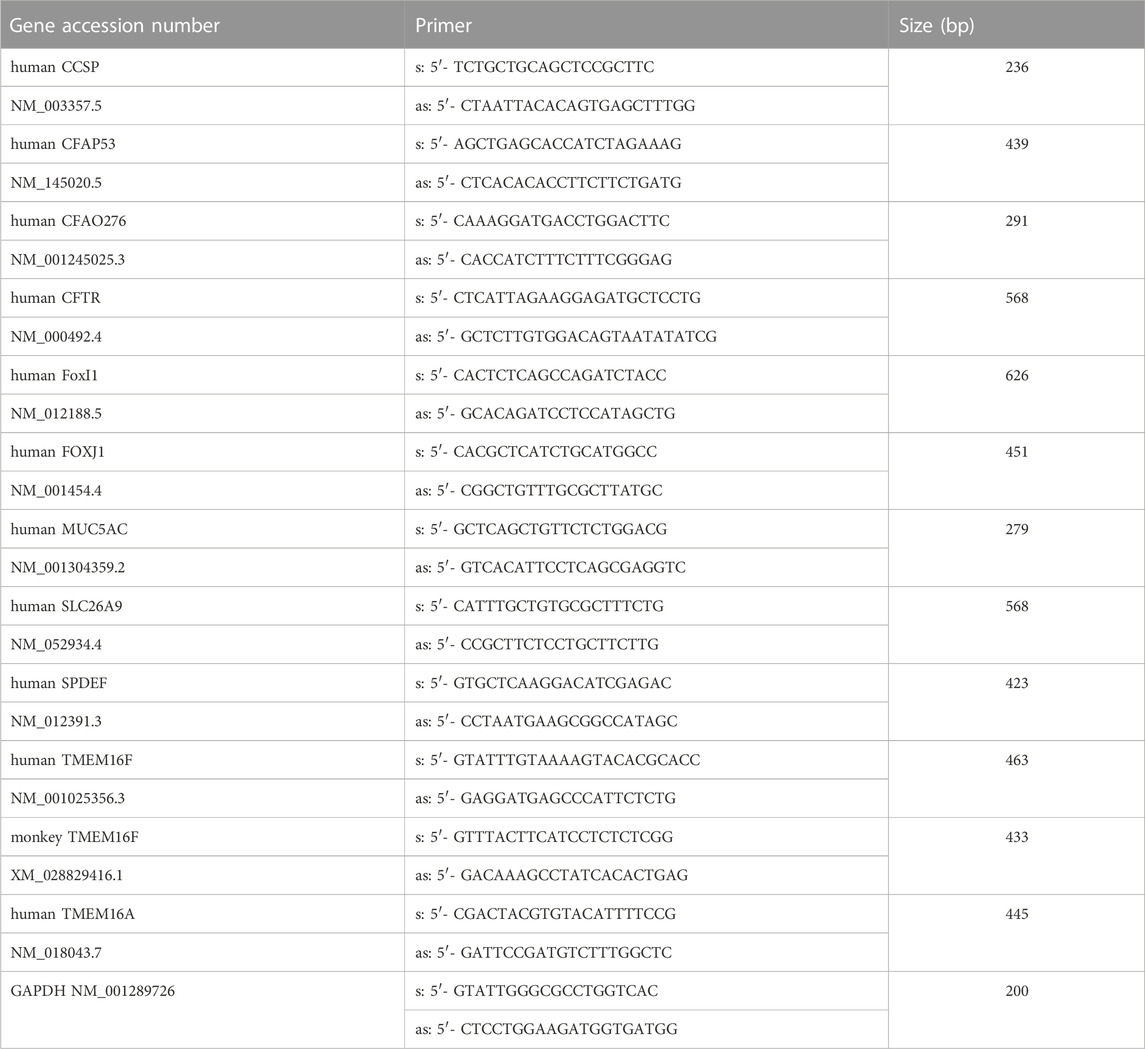Click sense primer GTGCTCAAGGACATCGAGAC
This screenshot has height=1049, width=1145.
click(562, 683)
